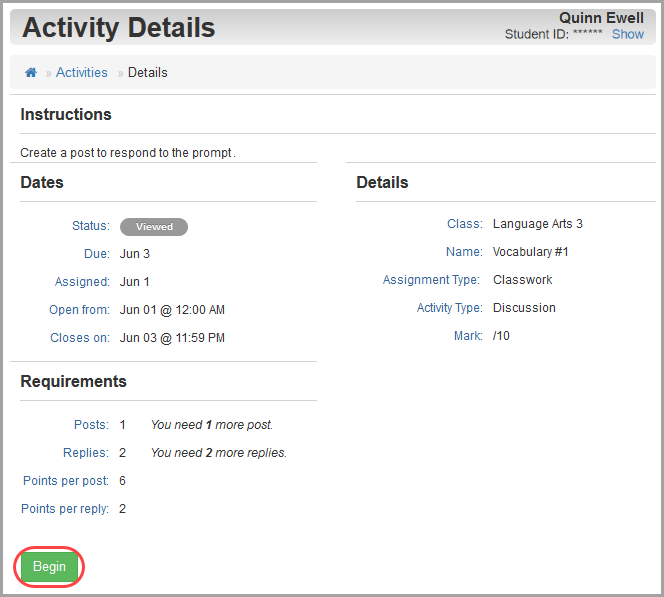Click the Viewed status badge

pos(154,227)
